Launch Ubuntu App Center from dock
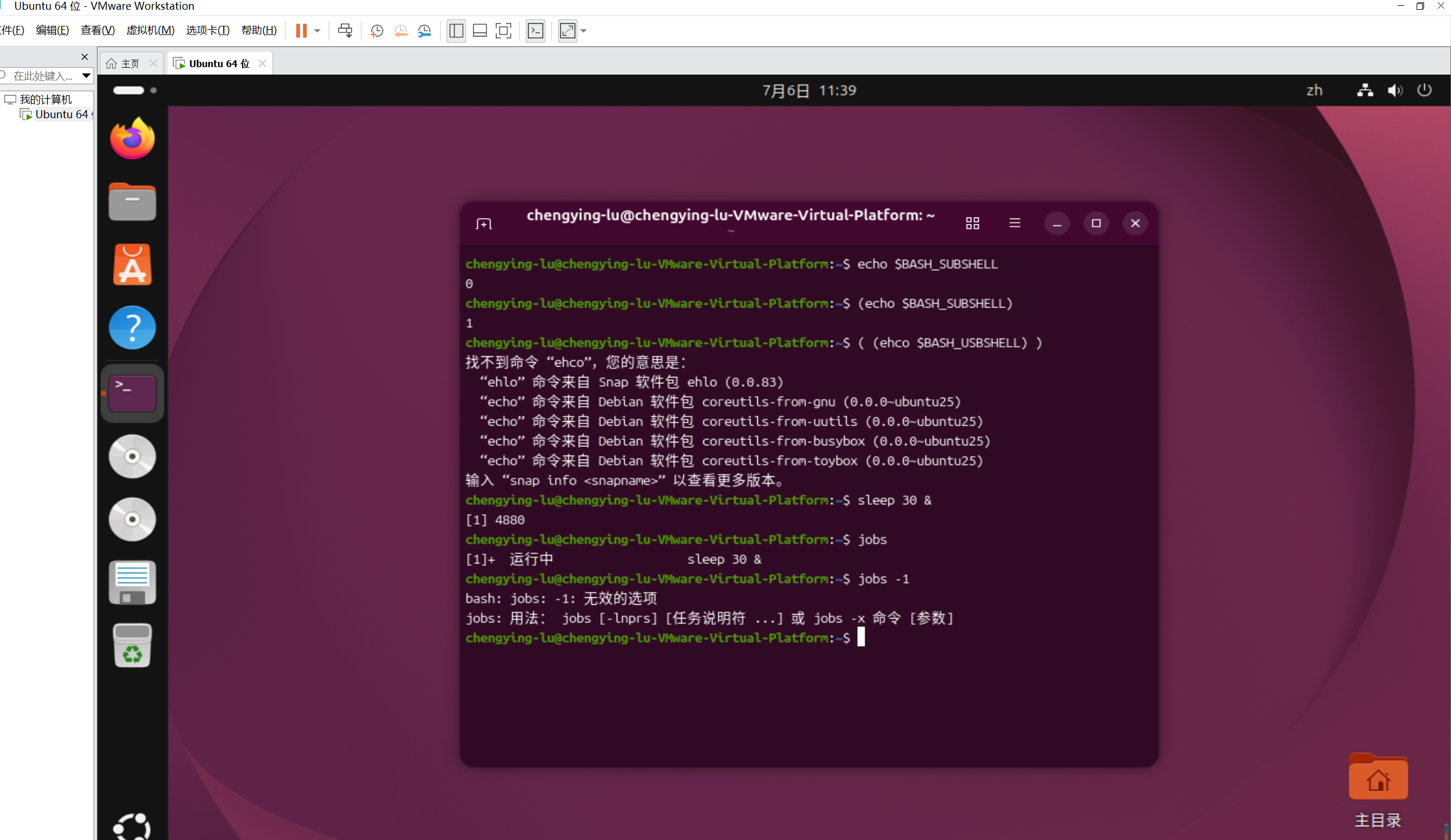The image size is (1451, 840). click(x=133, y=265)
